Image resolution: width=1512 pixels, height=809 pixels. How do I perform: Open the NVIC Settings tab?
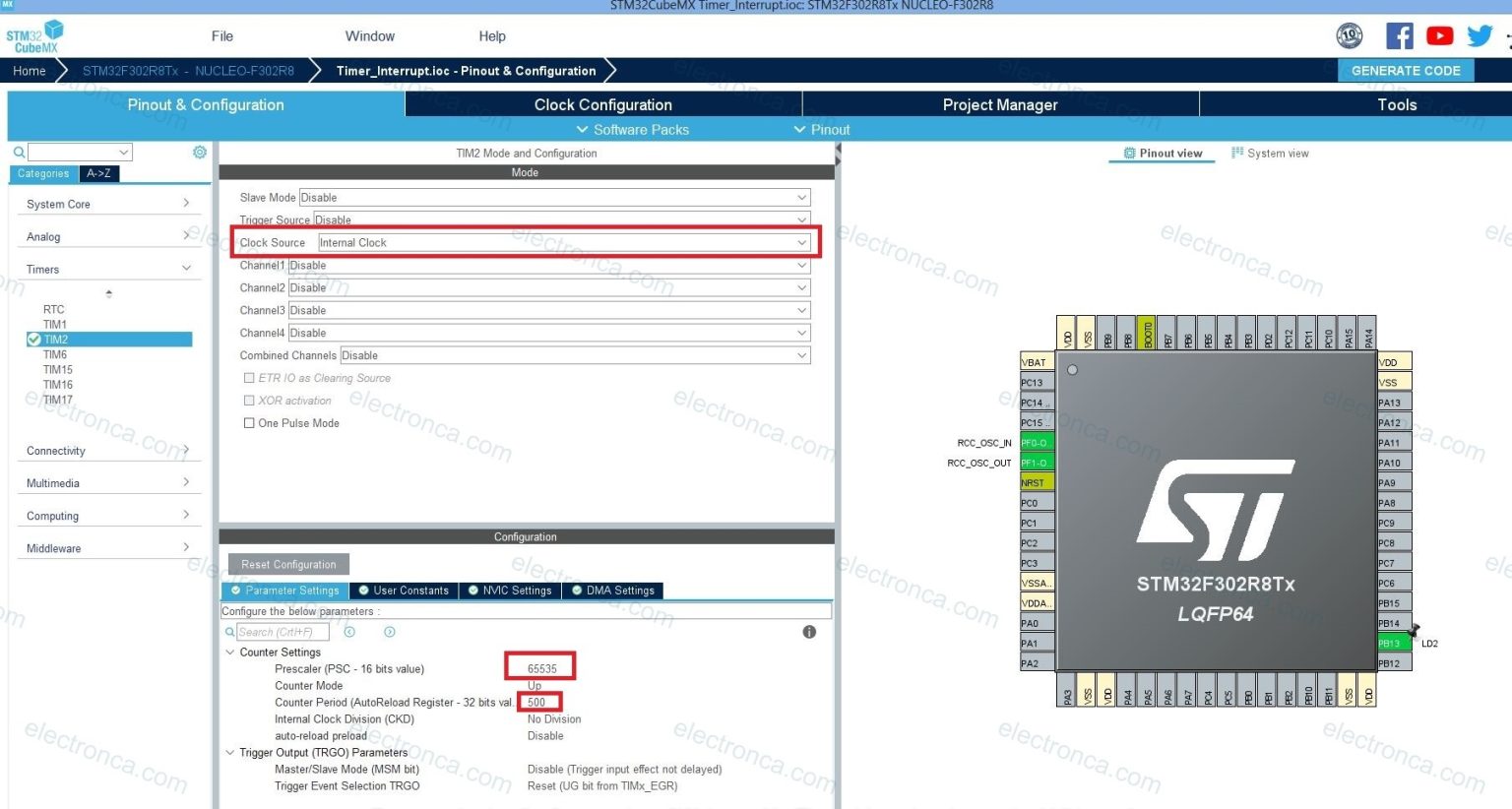coord(509,591)
